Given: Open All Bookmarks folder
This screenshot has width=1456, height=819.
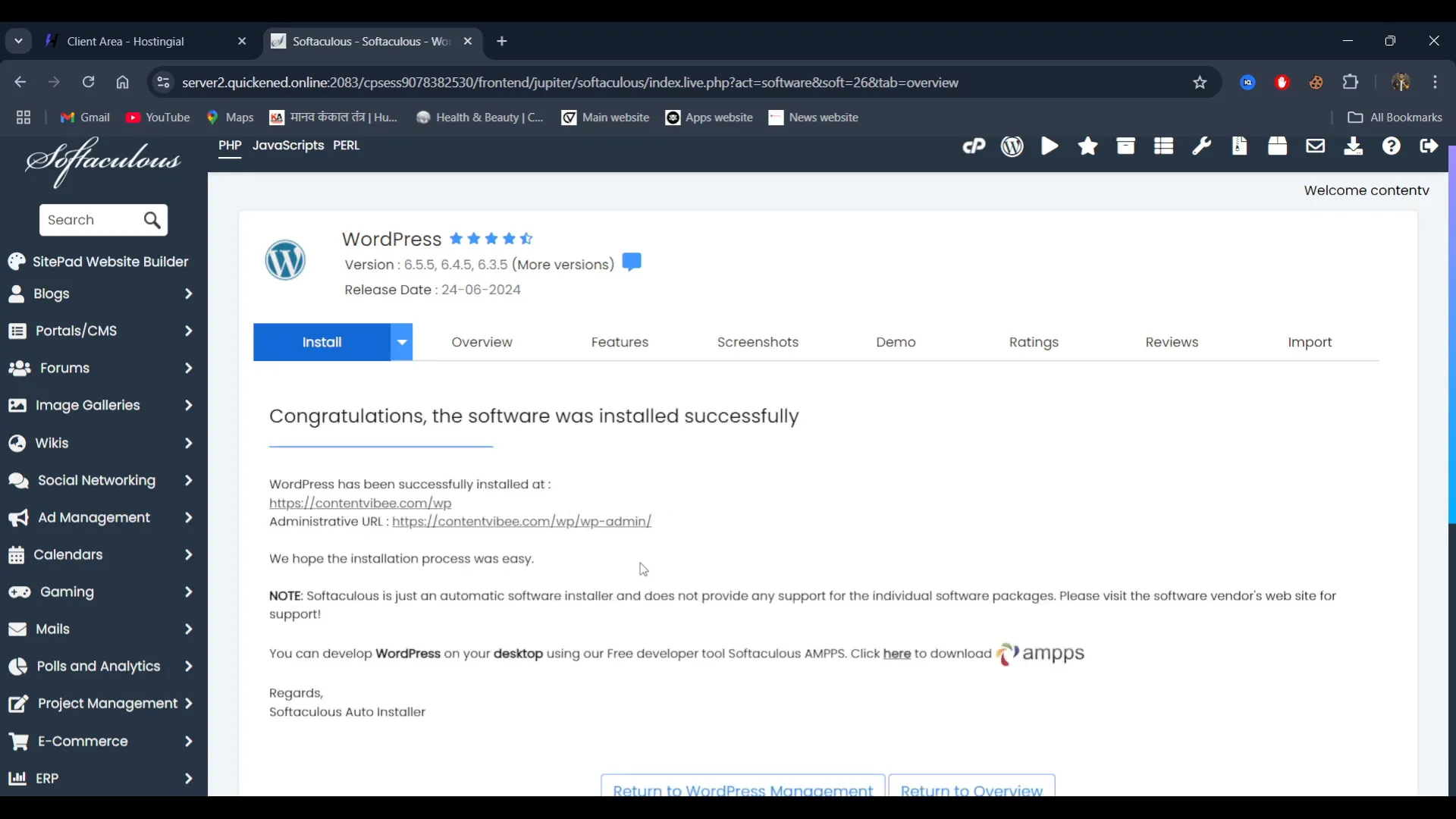Looking at the screenshot, I should click(x=1395, y=118).
